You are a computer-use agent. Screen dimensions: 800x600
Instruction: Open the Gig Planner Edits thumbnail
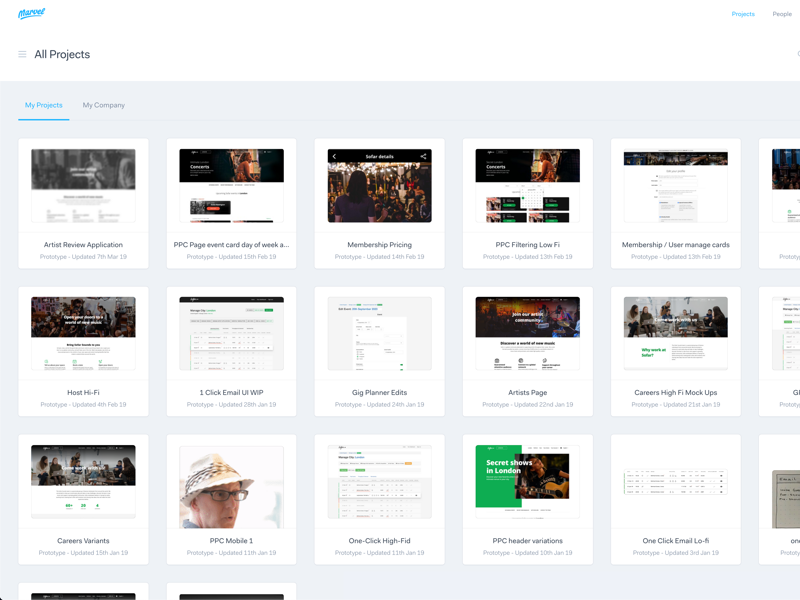[380, 334]
